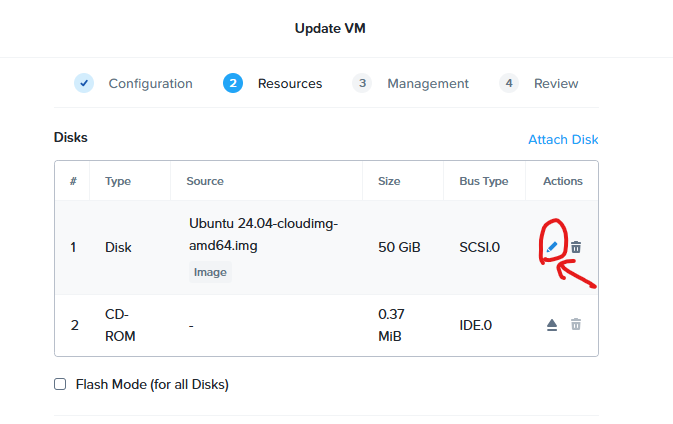
Task: Click the step 3 Management circle
Action: (362, 83)
